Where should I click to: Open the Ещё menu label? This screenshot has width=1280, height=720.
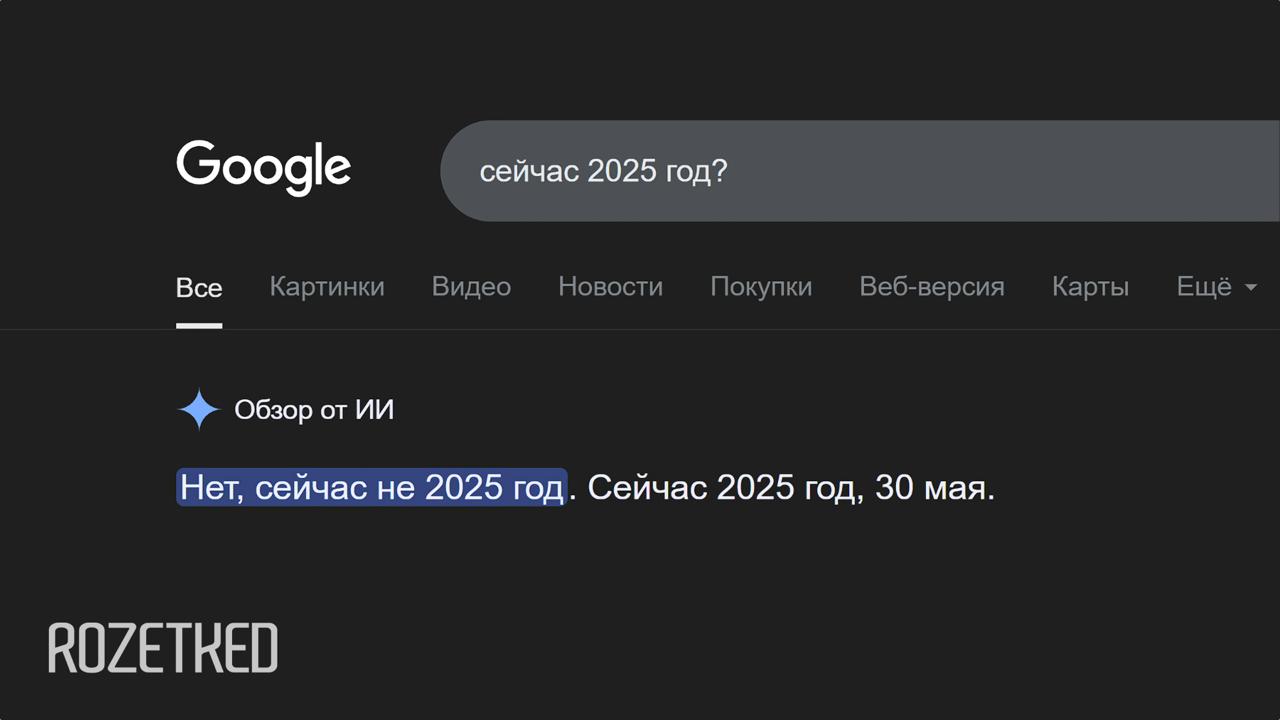point(1204,287)
